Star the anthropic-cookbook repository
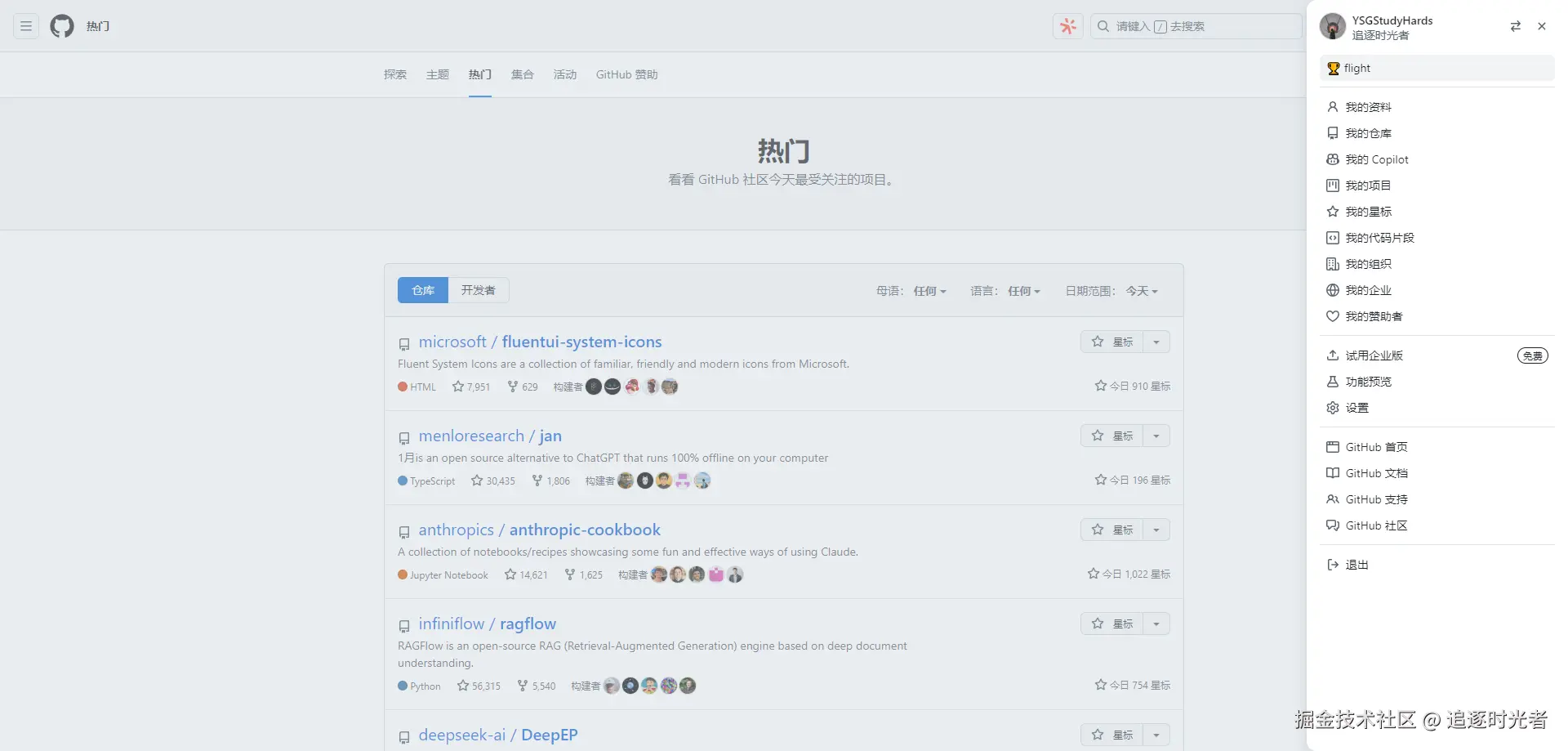This screenshot has width=1568, height=751. (x=1112, y=530)
